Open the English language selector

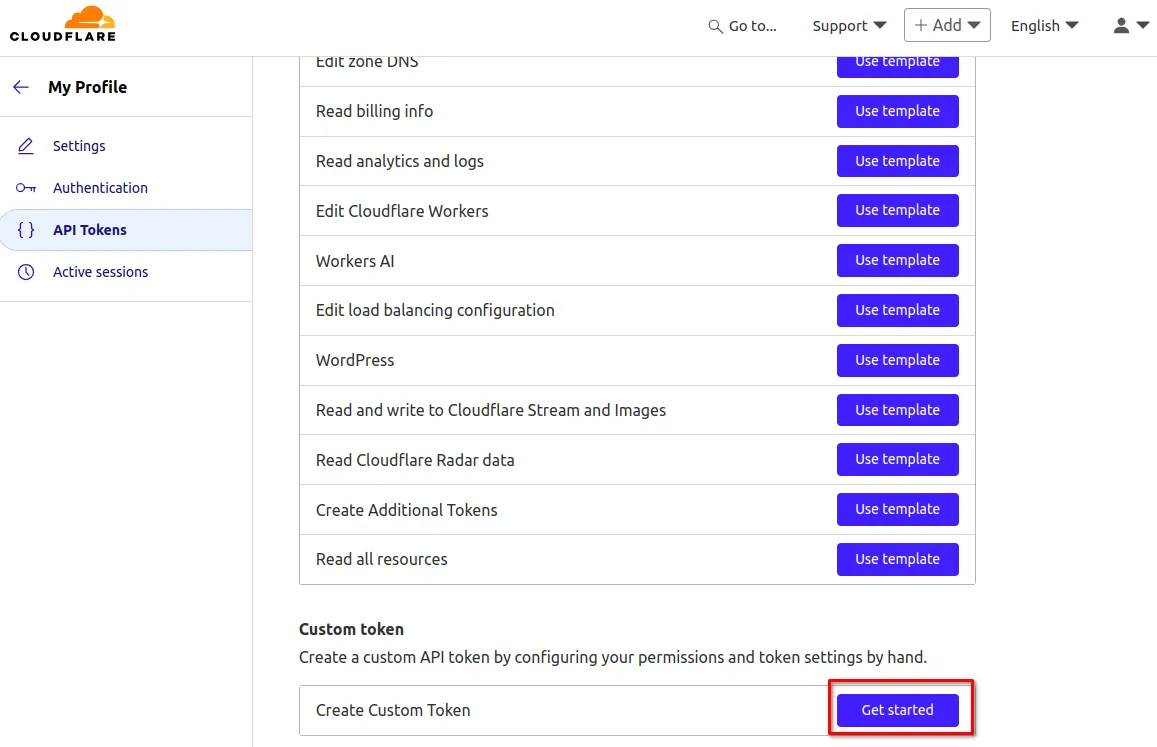click(1044, 26)
